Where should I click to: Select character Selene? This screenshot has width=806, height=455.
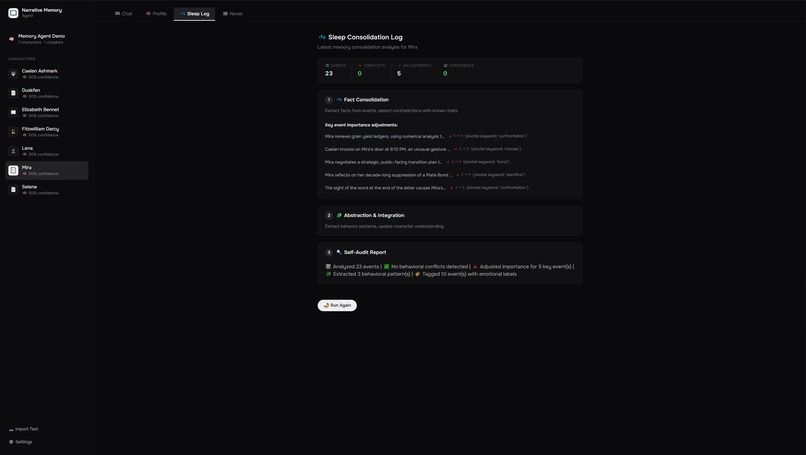47,189
